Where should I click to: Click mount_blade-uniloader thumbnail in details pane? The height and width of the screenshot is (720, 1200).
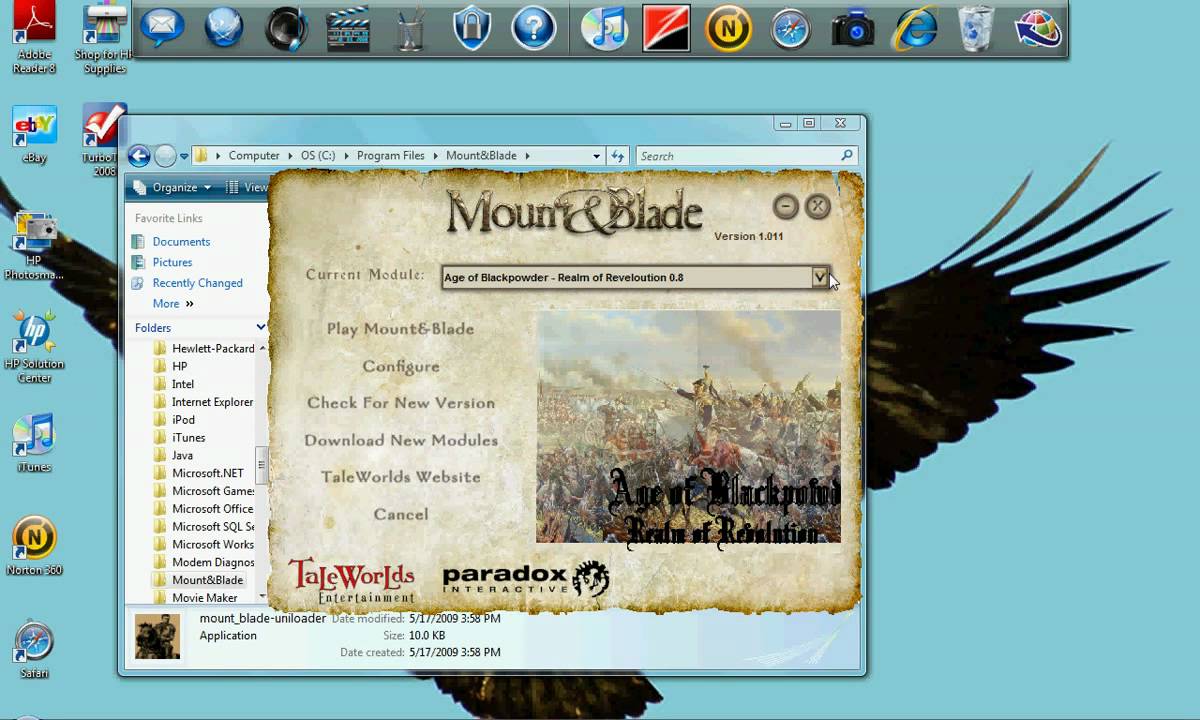157,636
